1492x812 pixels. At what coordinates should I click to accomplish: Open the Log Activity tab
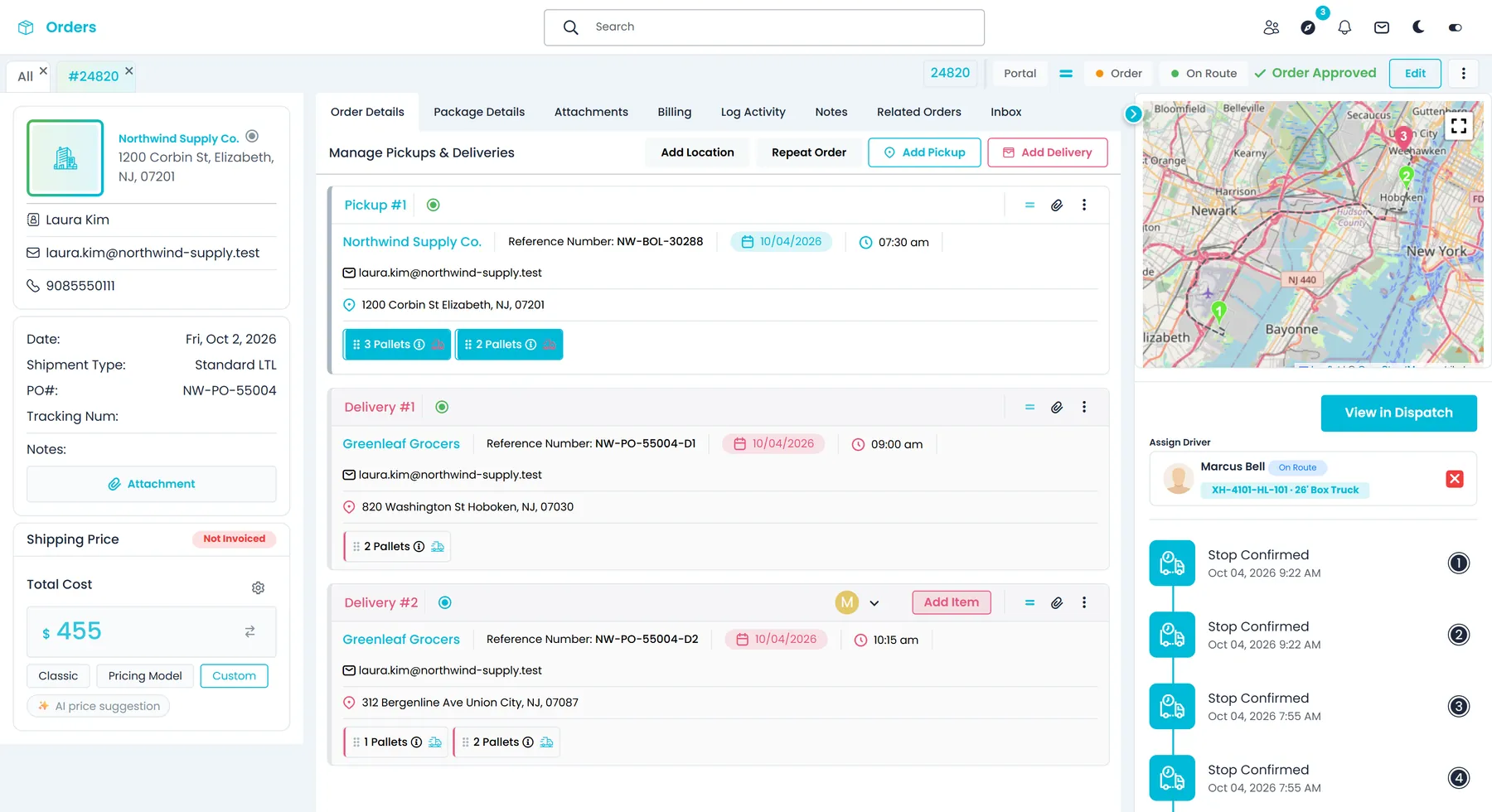[753, 112]
